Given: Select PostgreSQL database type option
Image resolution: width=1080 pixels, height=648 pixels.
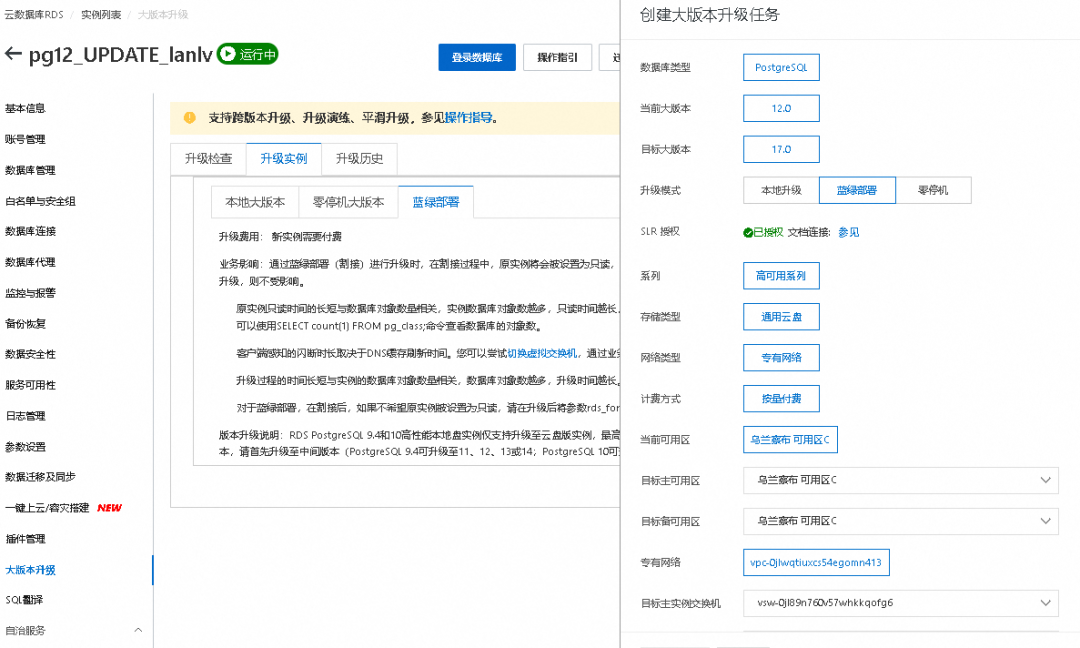Looking at the screenshot, I should pos(781,67).
